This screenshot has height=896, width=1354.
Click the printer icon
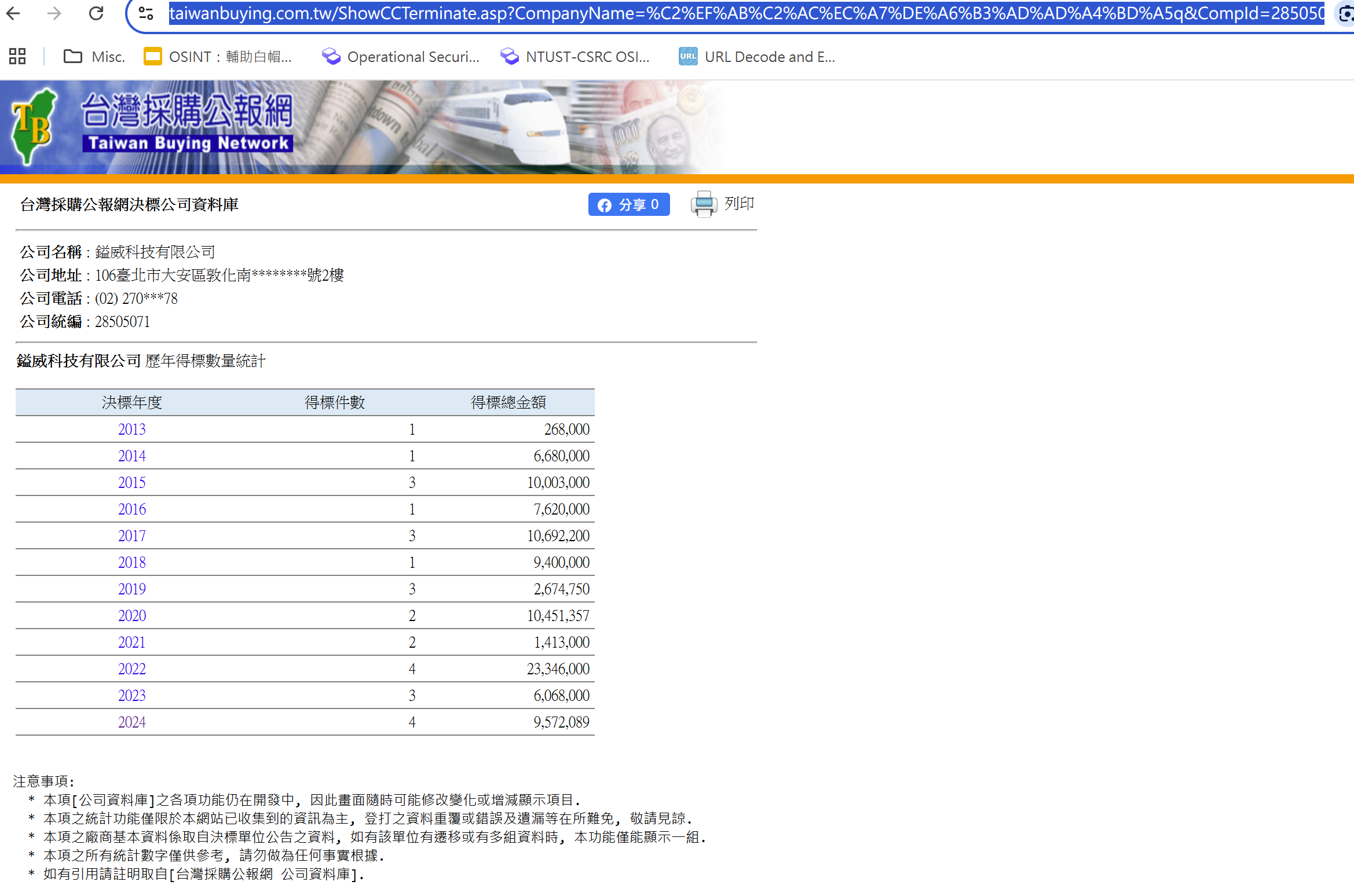click(703, 204)
